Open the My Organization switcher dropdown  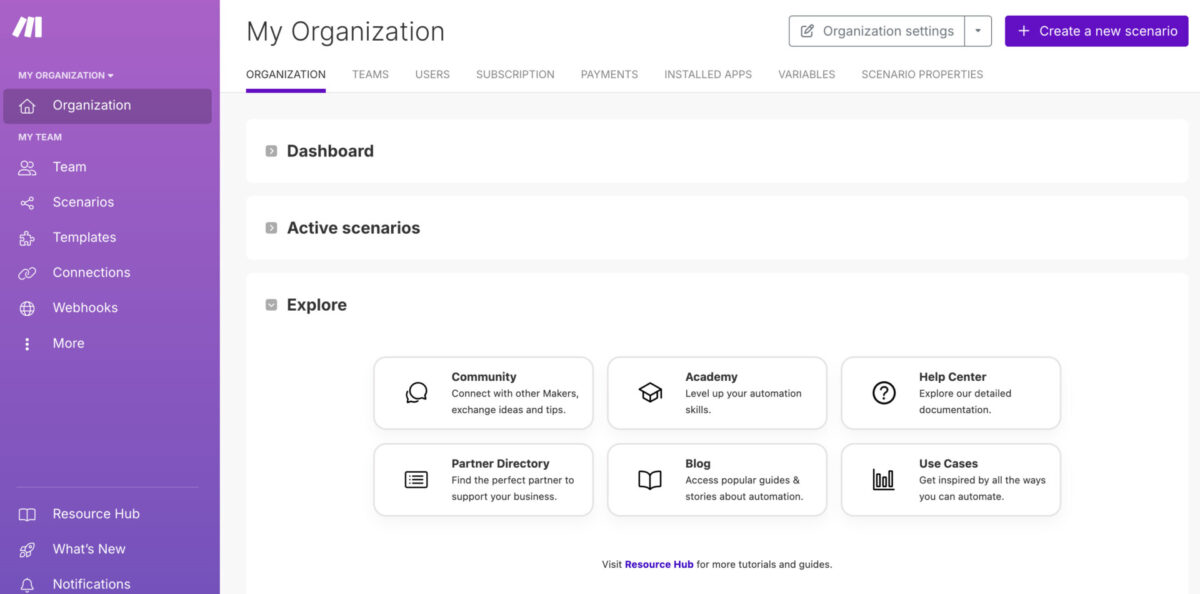[66, 75]
